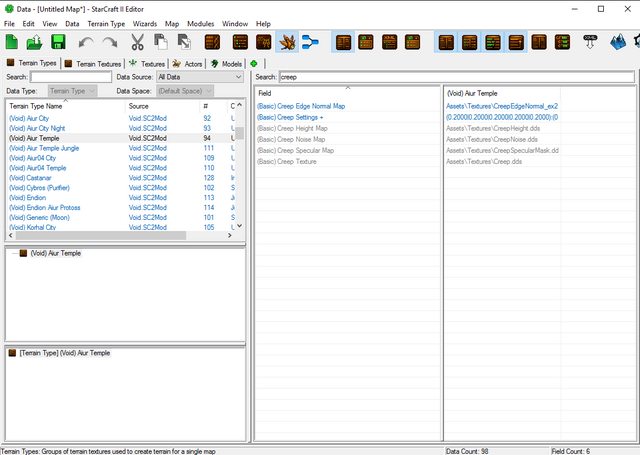Sort by Source column header
Viewport: 640px width, 455px height.
click(162, 106)
